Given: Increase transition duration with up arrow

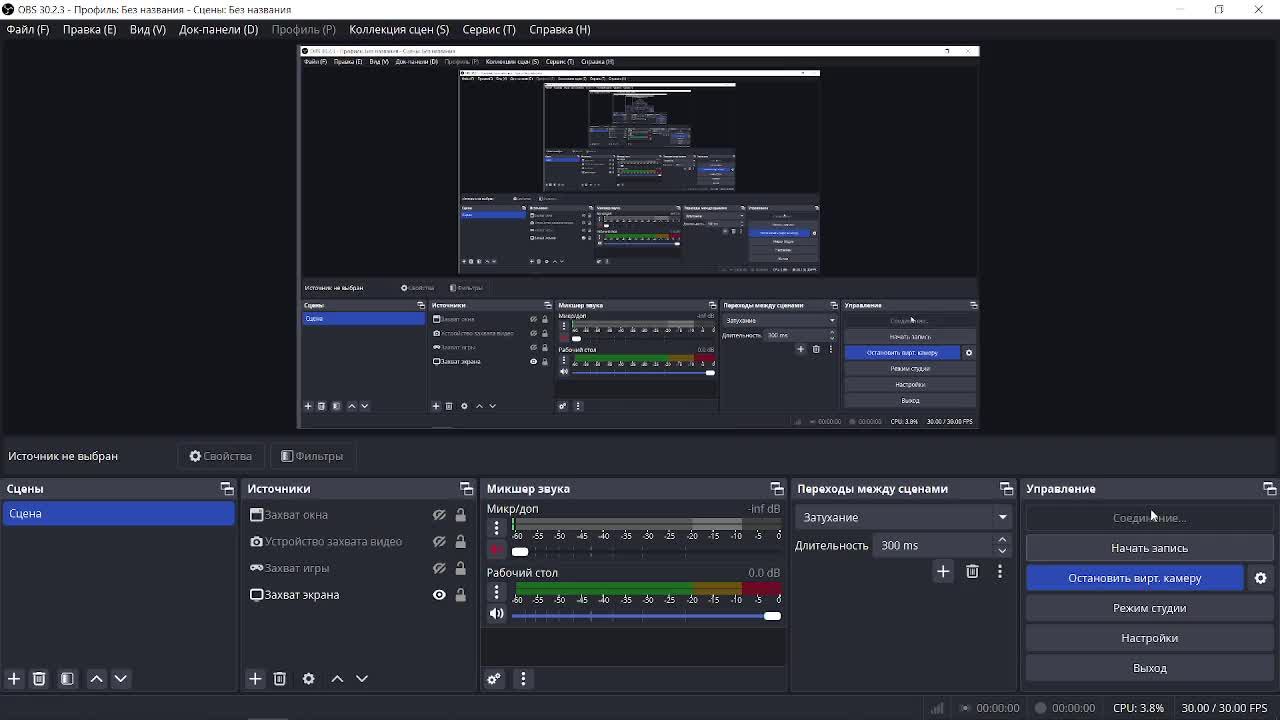Looking at the screenshot, I should tap(1002, 540).
